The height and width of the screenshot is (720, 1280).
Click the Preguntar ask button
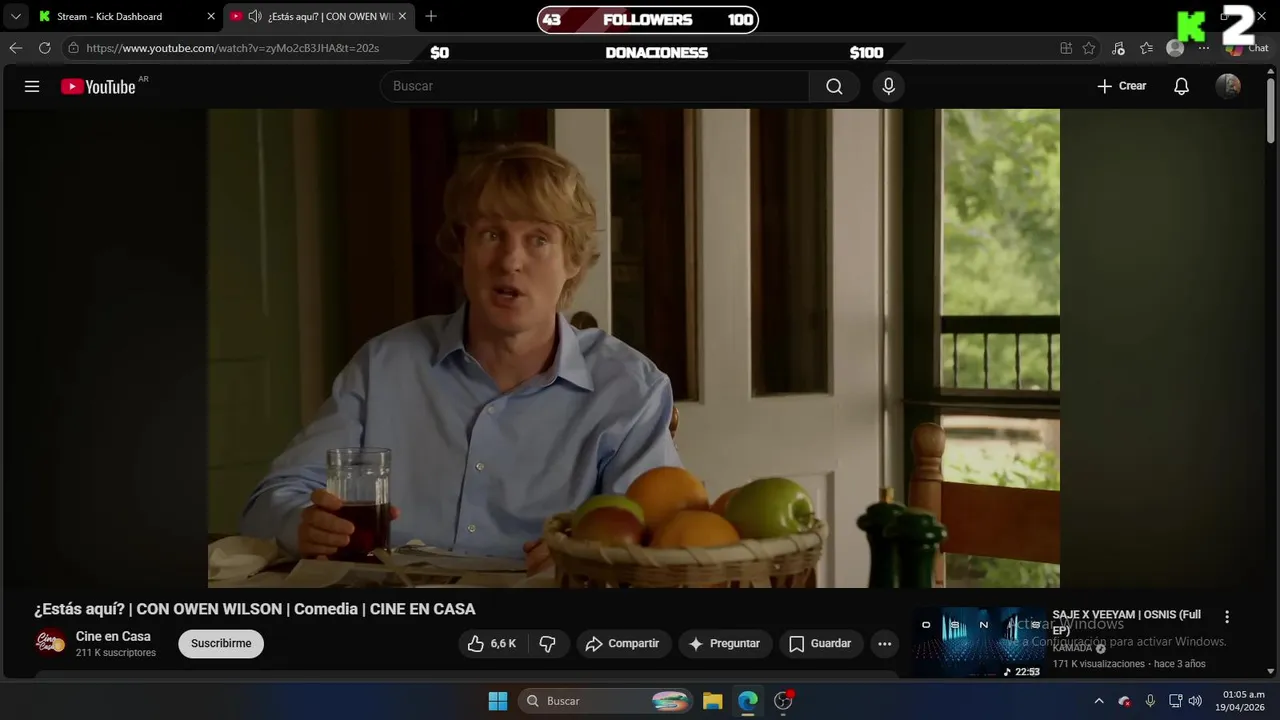pos(725,644)
